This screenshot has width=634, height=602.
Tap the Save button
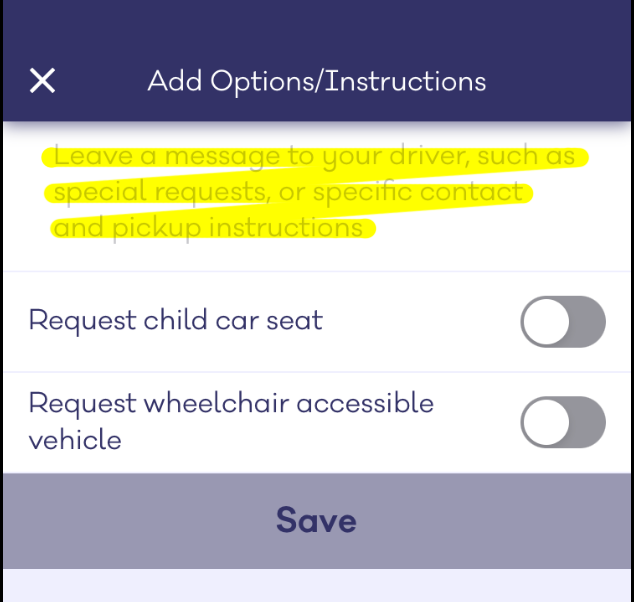pyautogui.click(x=317, y=521)
